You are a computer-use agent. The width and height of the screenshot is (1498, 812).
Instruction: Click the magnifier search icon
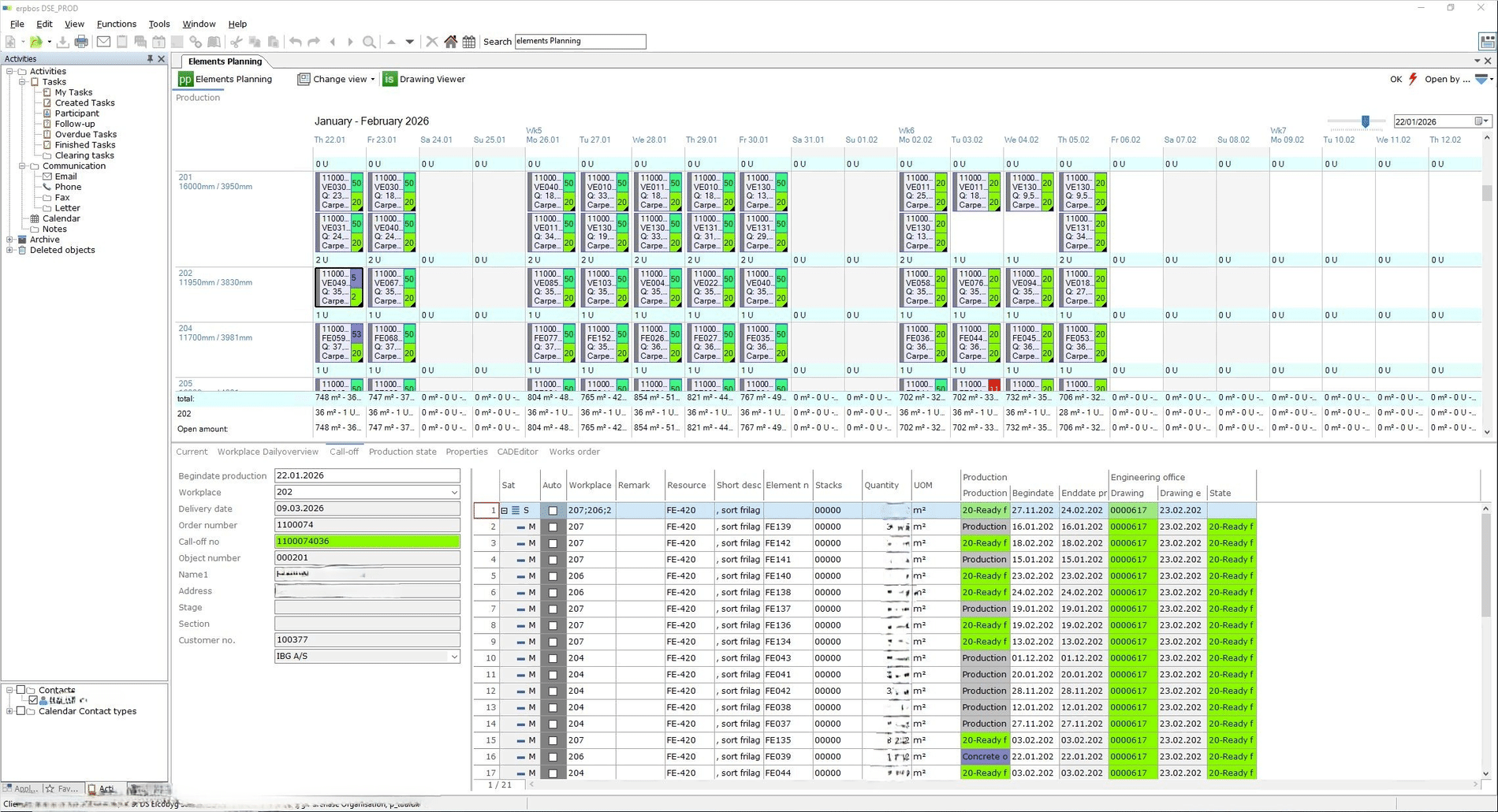tap(370, 41)
